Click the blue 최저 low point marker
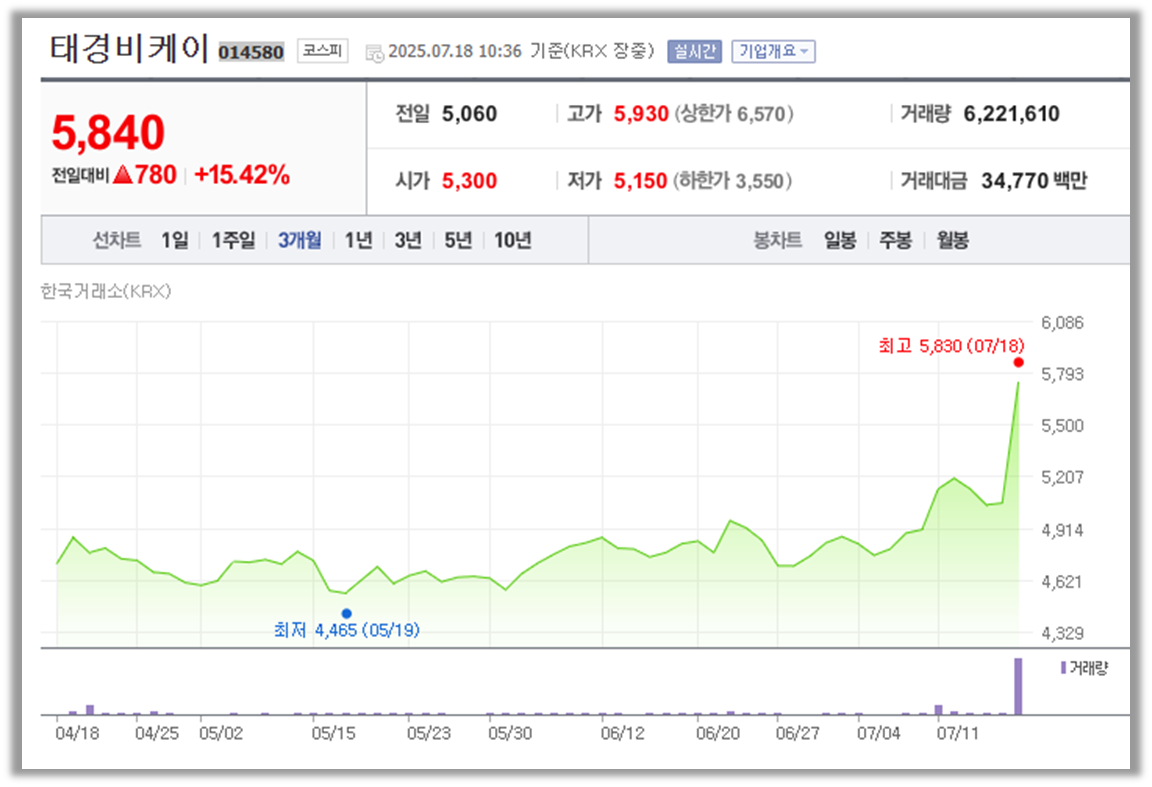Viewport: 1152px width, 787px height. (347, 614)
